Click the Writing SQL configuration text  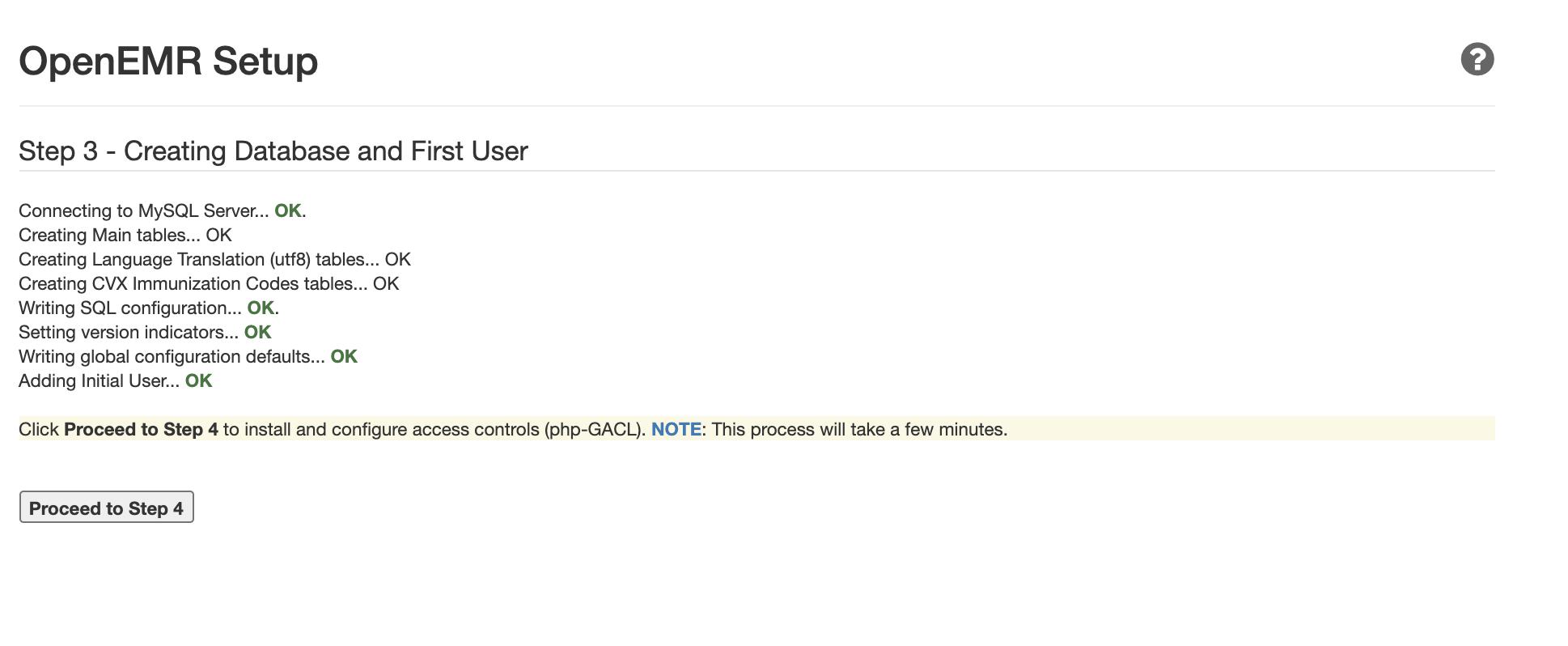pyautogui.click(x=129, y=308)
